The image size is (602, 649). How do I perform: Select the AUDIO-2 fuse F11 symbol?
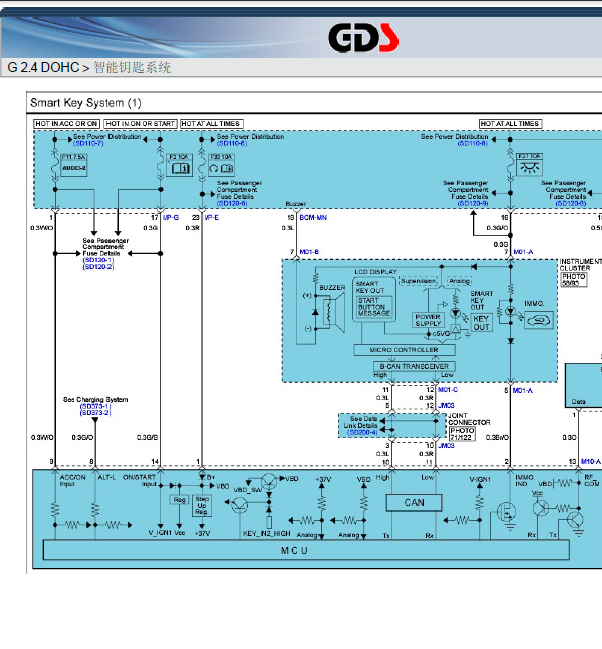(x=74, y=165)
